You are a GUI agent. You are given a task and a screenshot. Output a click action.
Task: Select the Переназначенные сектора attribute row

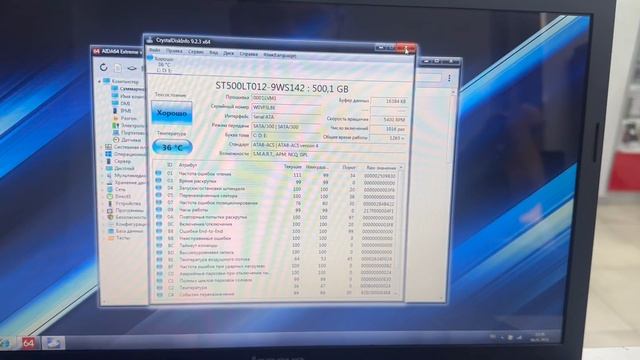tap(276, 196)
